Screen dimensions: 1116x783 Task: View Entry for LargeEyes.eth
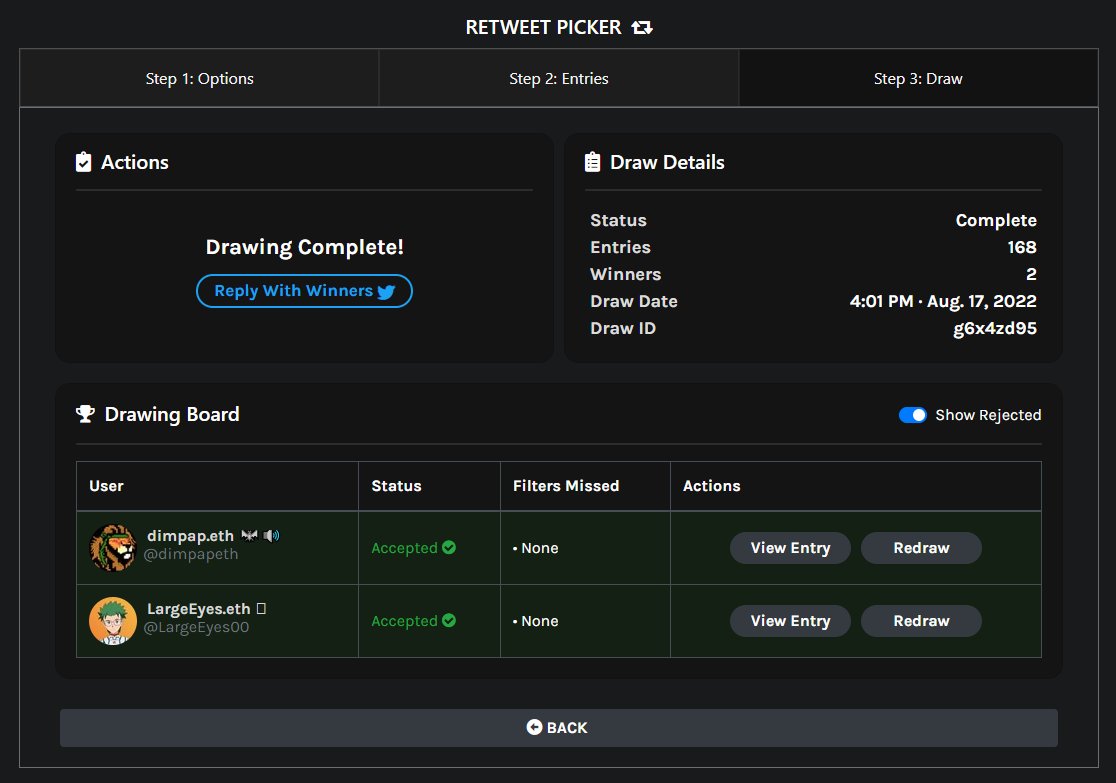pyautogui.click(x=790, y=621)
